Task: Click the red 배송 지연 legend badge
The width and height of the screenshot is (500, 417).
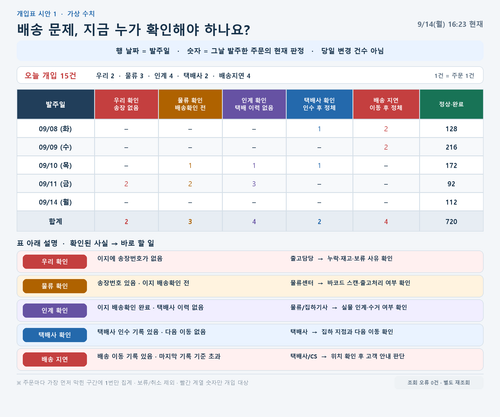Action: (x=55, y=359)
